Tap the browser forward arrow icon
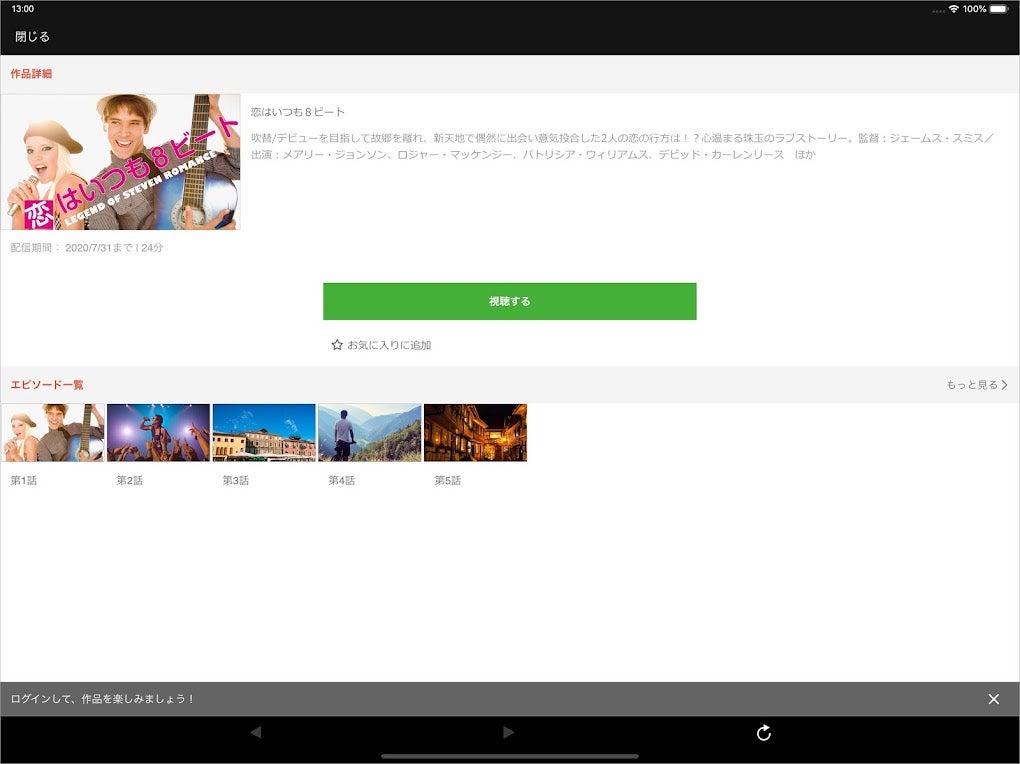This screenshot has height=764, width=1020. tap(509, 732)
